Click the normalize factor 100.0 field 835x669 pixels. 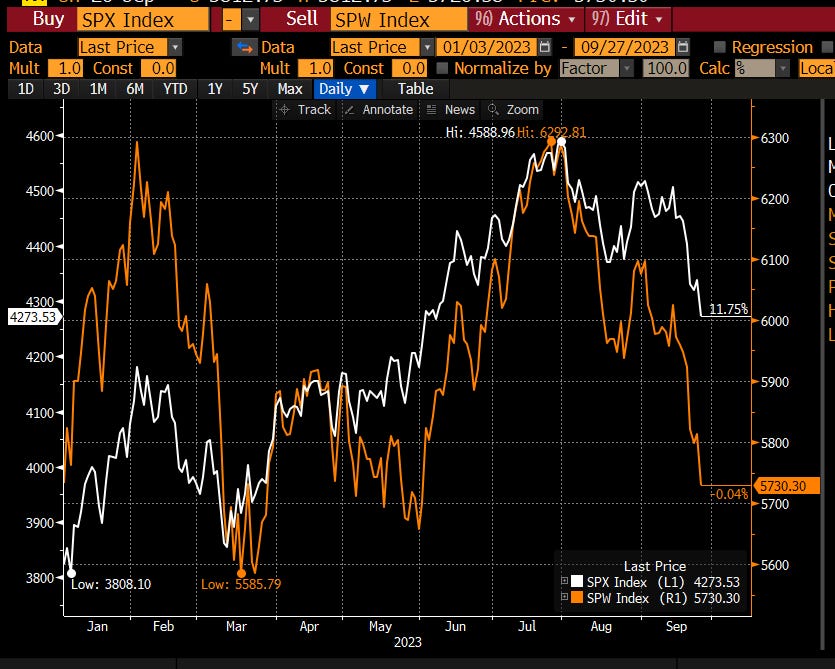(666, 68)
